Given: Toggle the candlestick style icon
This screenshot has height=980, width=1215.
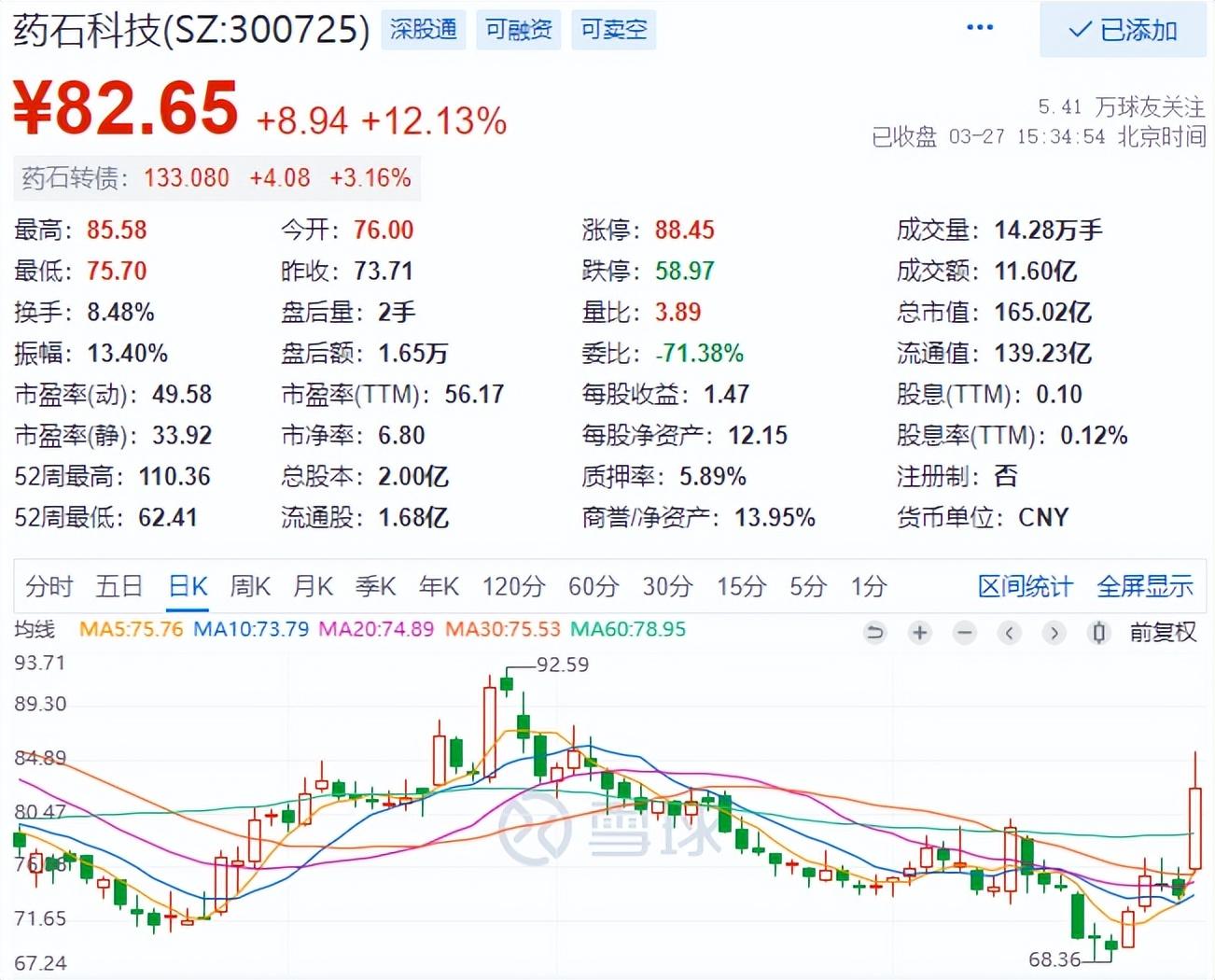Looking at the screenshot, I should click(x=1098, y=633).
